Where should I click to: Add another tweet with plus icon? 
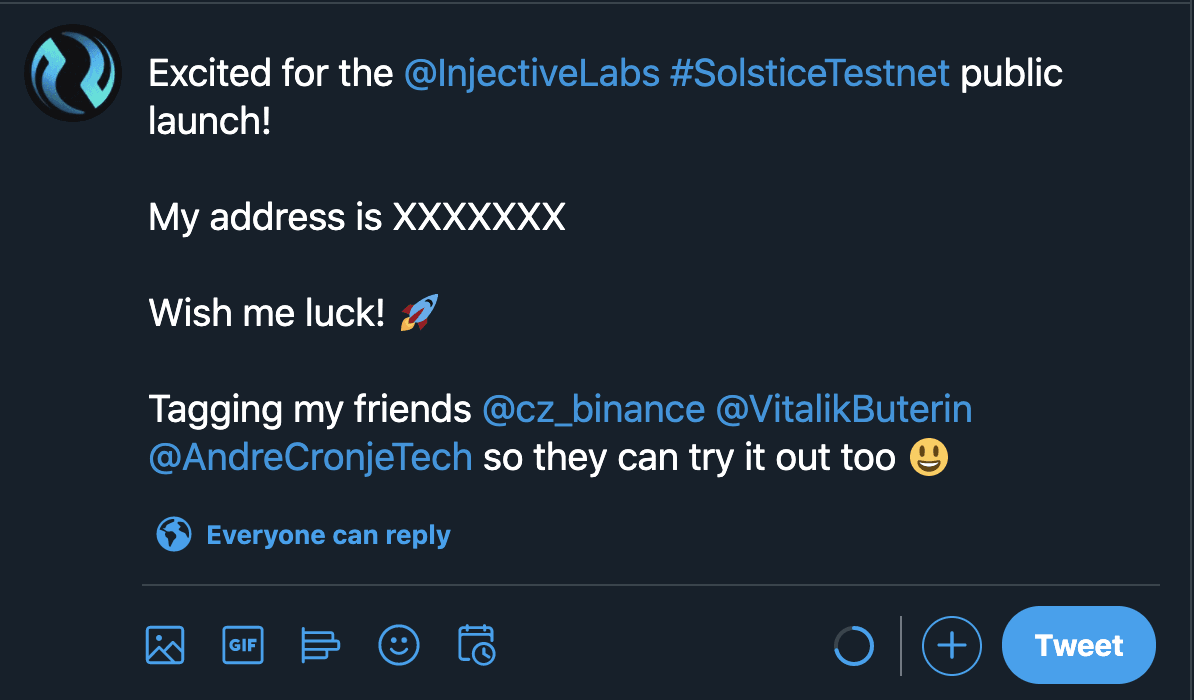pos(951,646)
